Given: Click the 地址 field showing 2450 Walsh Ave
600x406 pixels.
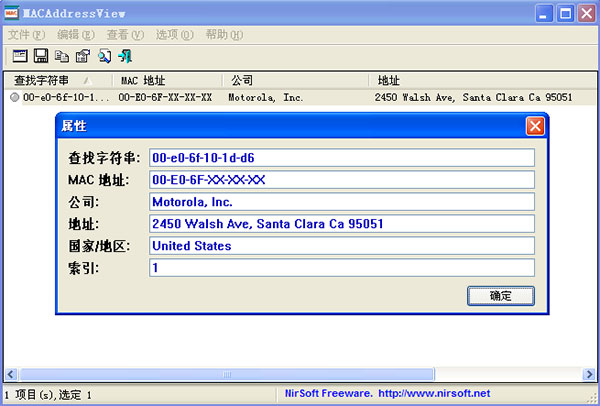Looking at the screenshot, I should (x=342, y=224).
